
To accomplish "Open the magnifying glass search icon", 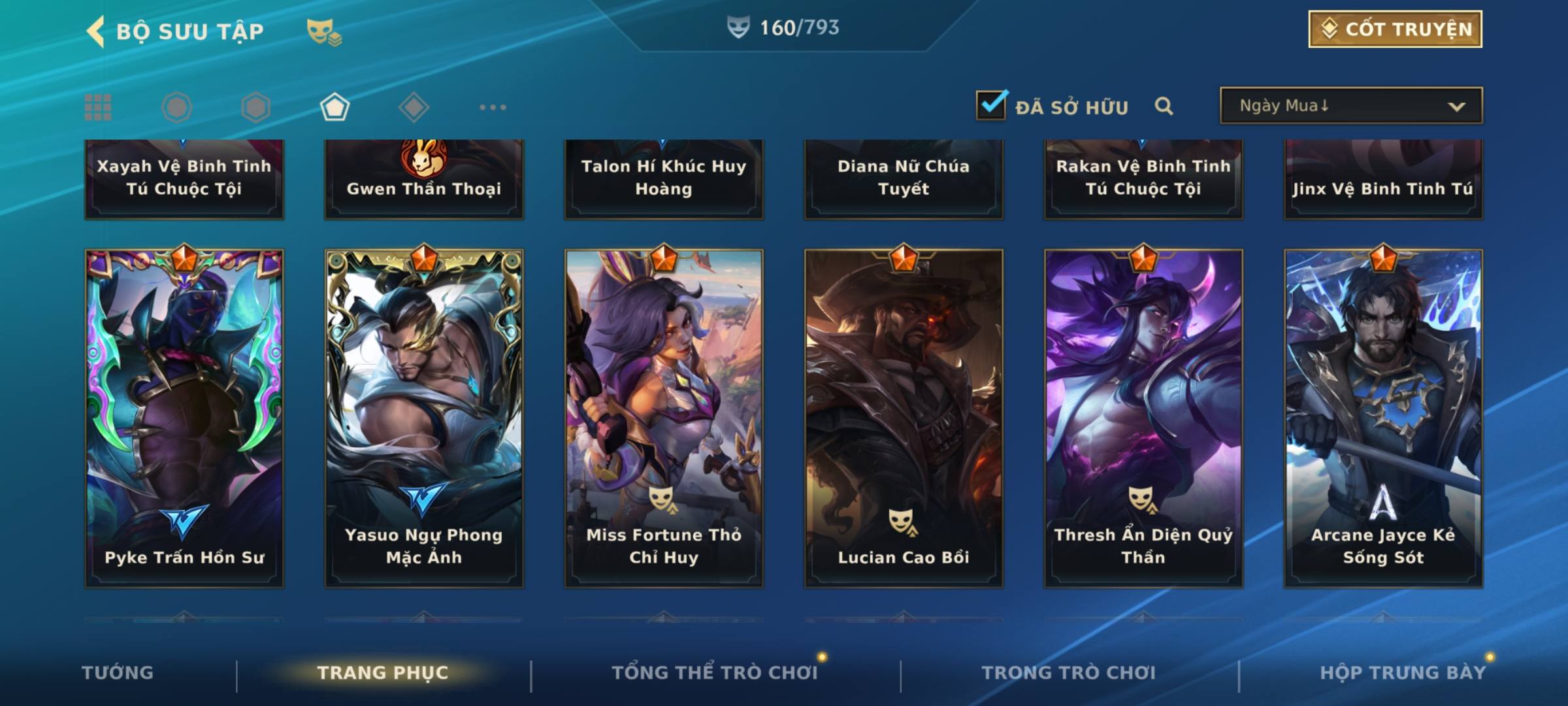I will (x=1164, y=106).
